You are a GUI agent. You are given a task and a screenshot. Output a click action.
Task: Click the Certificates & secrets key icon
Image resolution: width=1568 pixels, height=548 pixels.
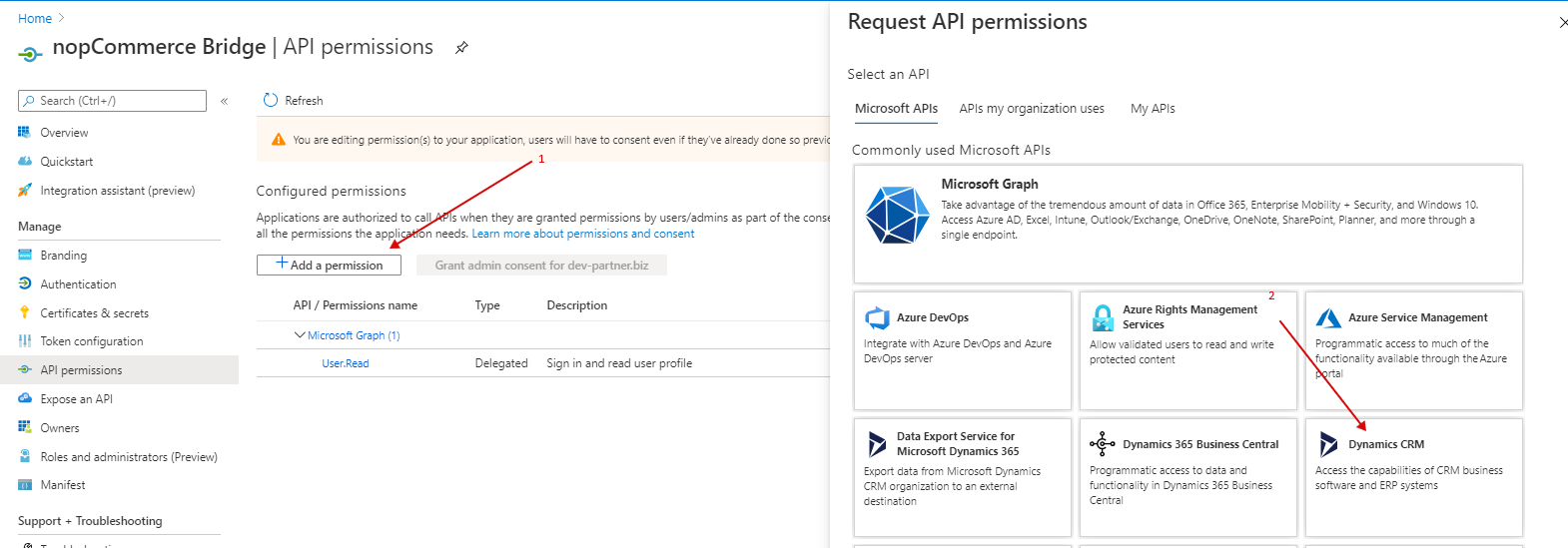(25, 312)
